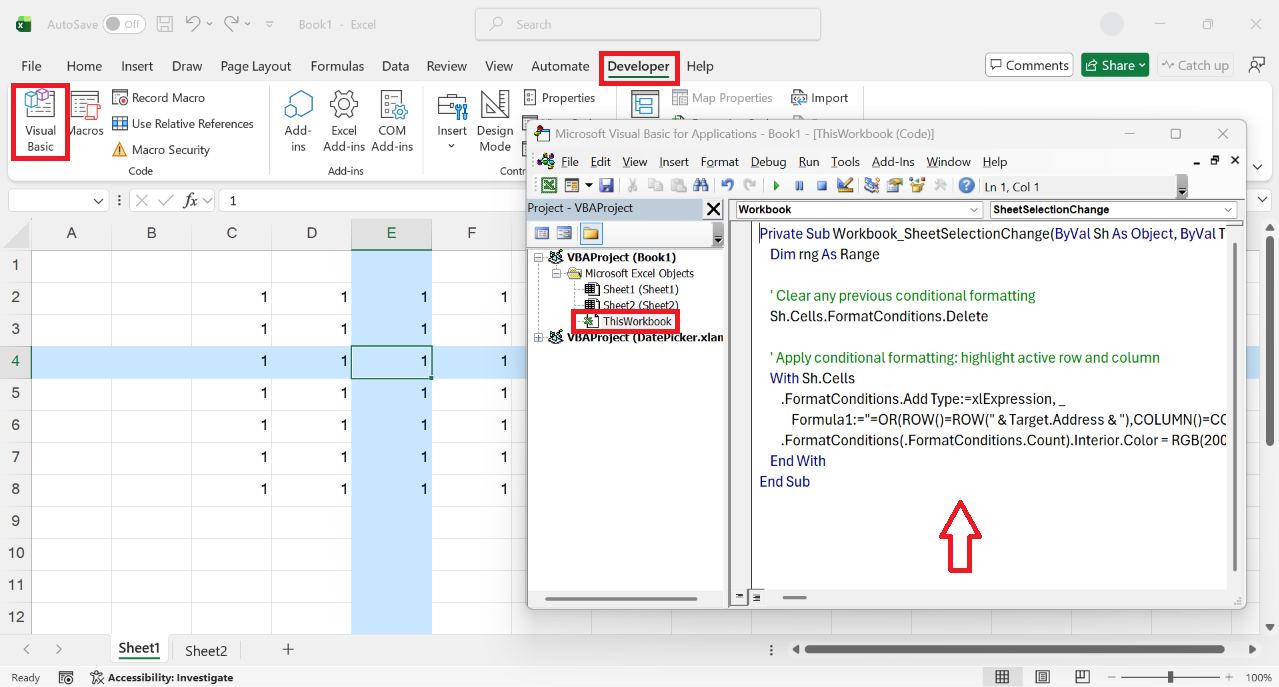Open Insert UserForm dropdown arrow in VBA toolbar
1279x687 pixels.
click(588, 185)
